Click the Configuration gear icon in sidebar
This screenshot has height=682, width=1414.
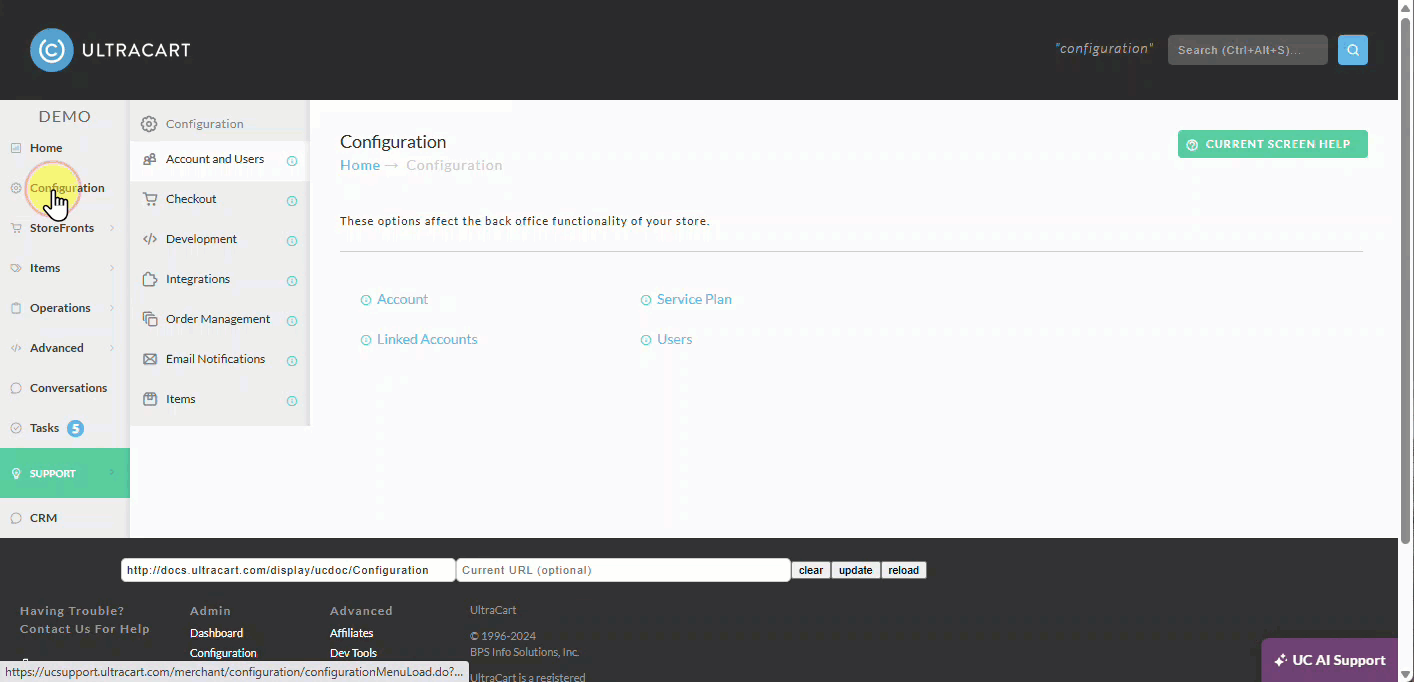pos(16,188)
